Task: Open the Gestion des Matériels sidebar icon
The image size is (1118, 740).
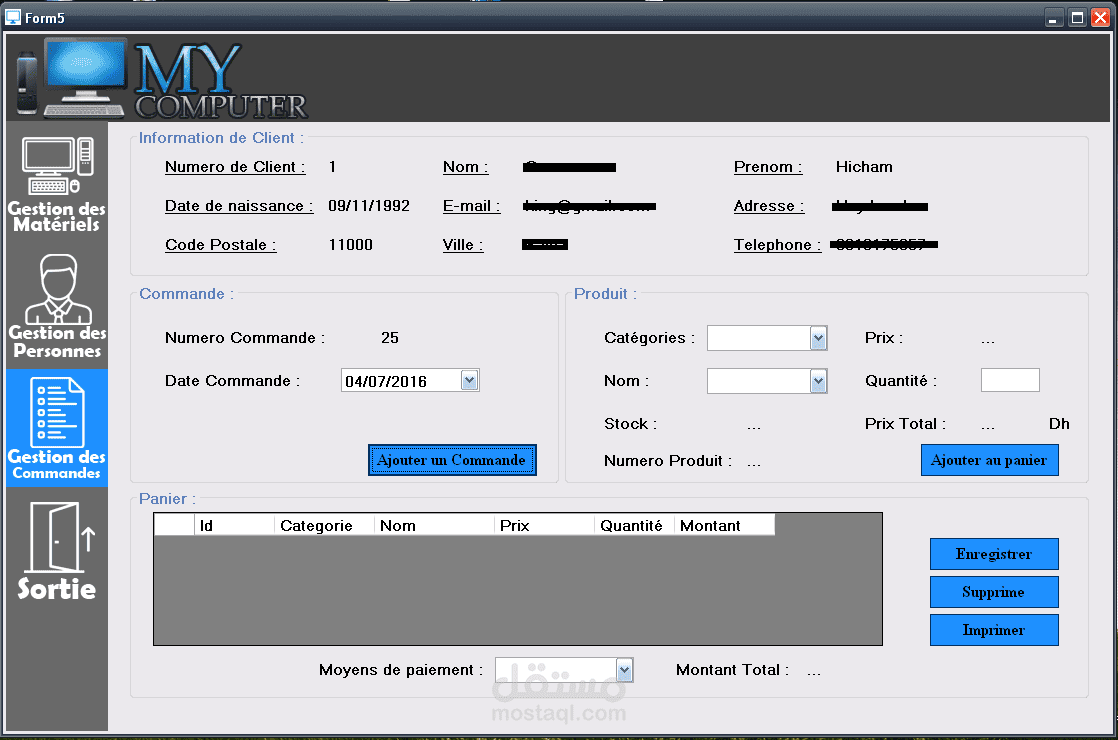Action: point(56,183)
